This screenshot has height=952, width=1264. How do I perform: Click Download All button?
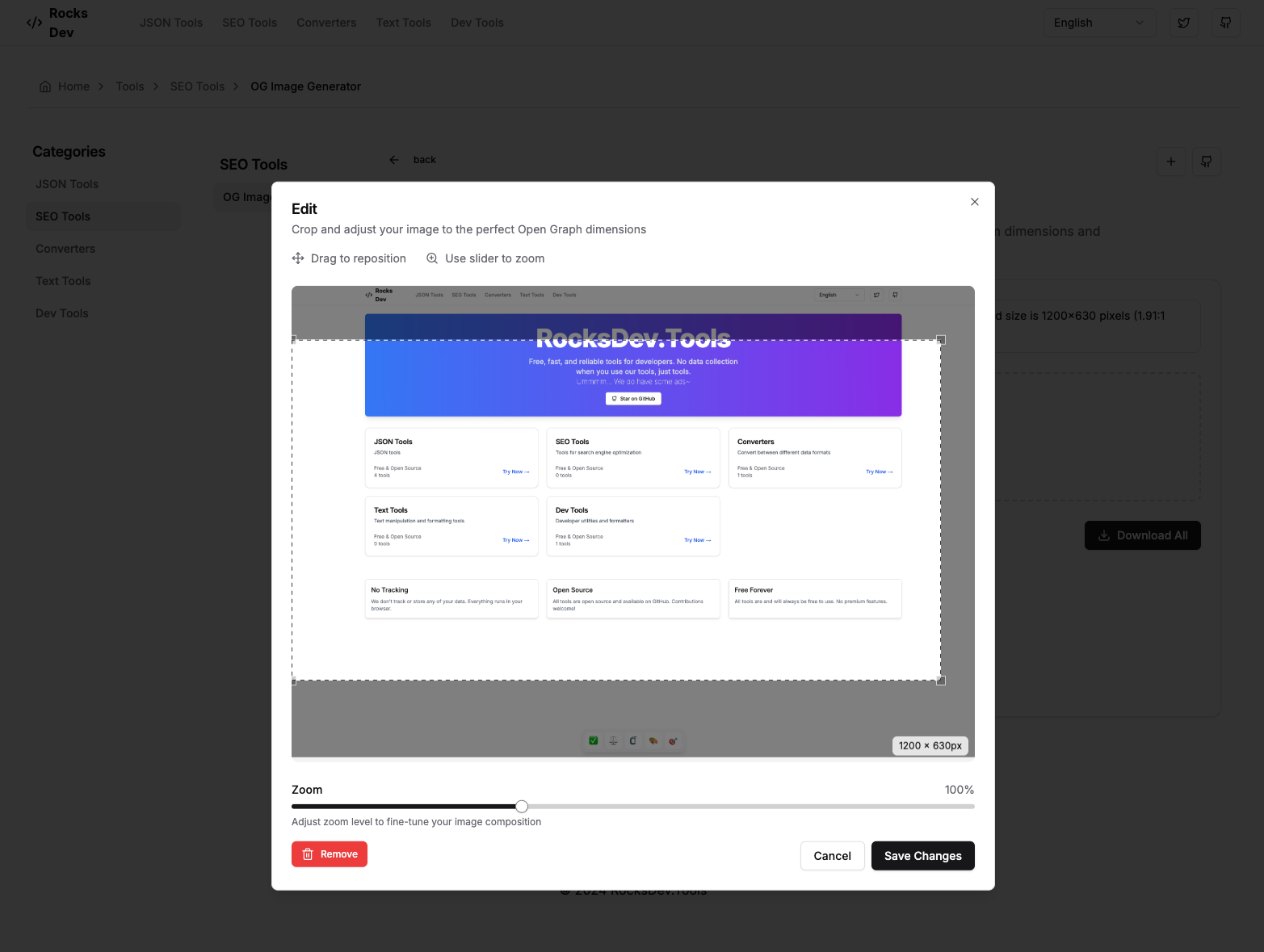pyautogui.click(x=1143, y=535)
